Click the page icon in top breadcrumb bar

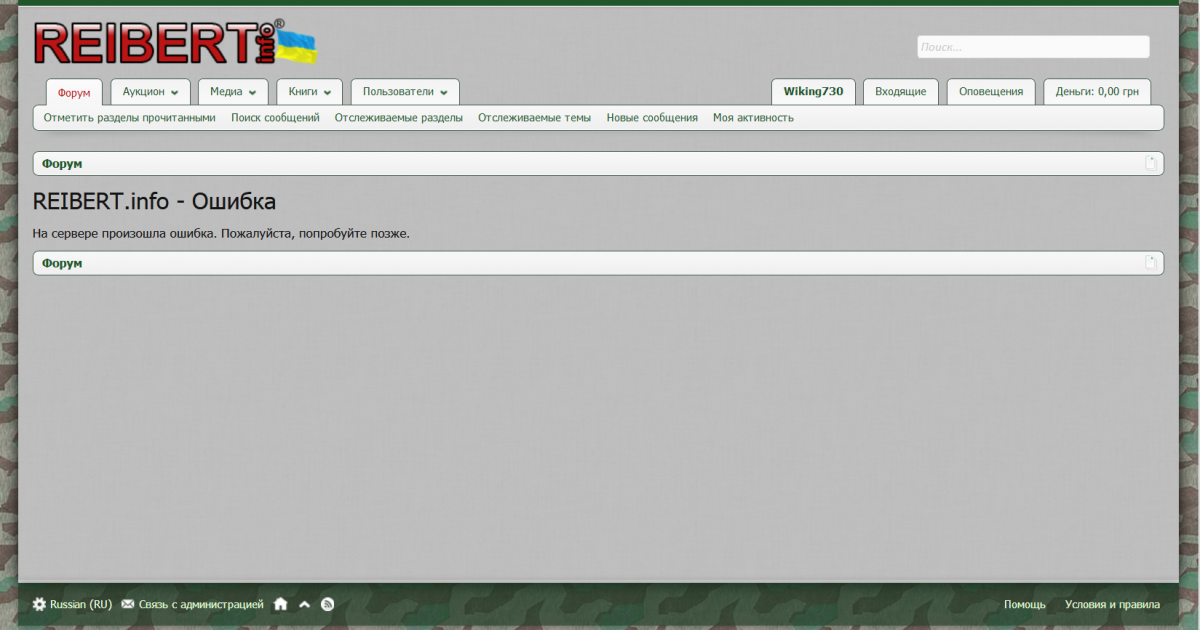[x=1151, y=163]
